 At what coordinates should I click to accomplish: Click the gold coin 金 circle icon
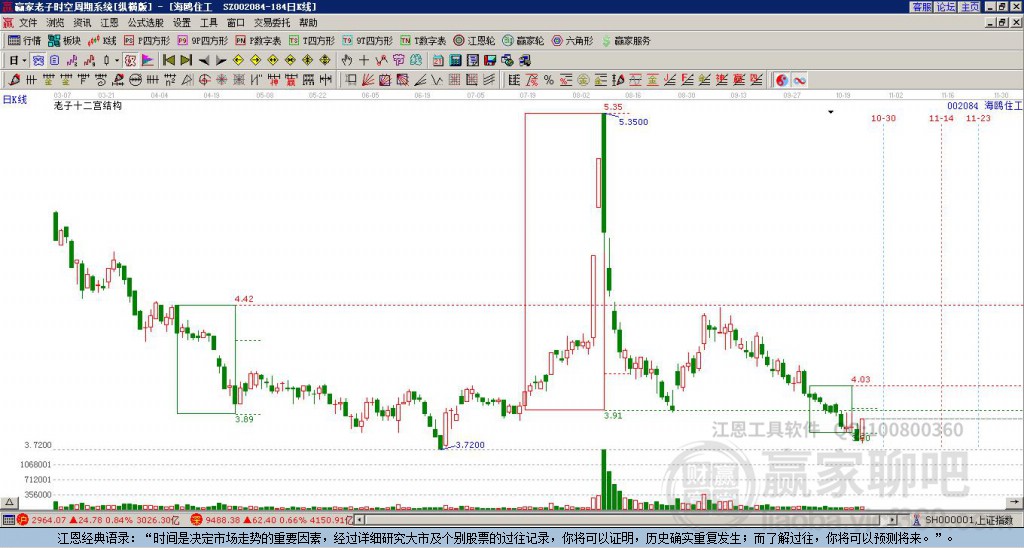coord(583,80)
